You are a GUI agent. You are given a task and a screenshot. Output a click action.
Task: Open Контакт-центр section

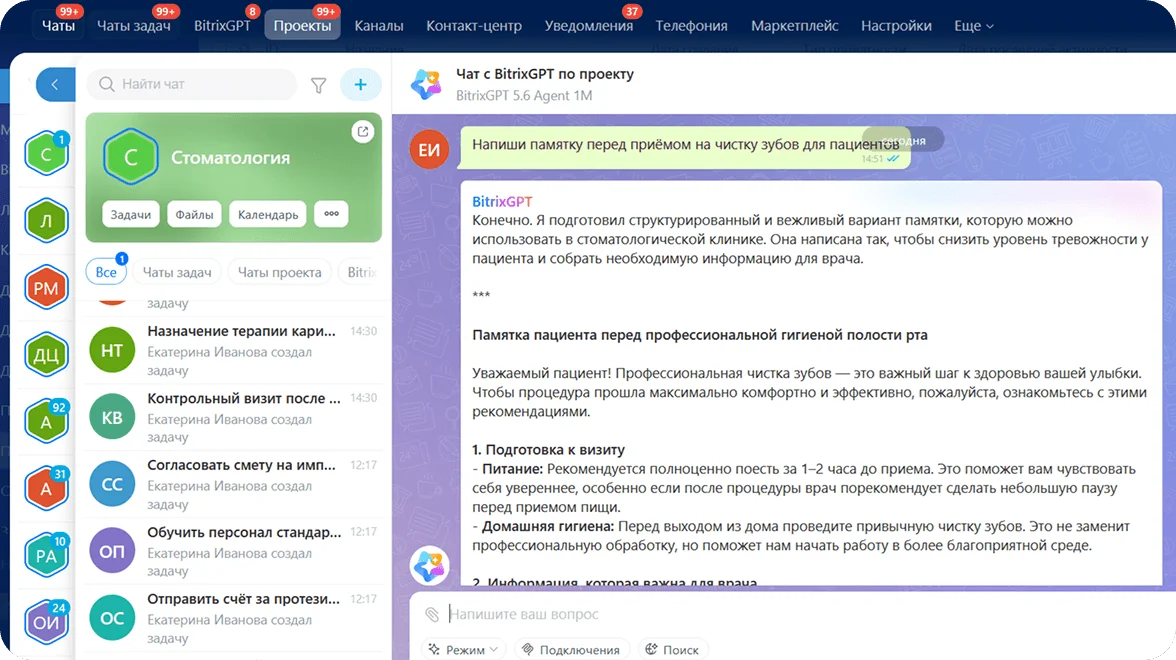coord(474,26)
